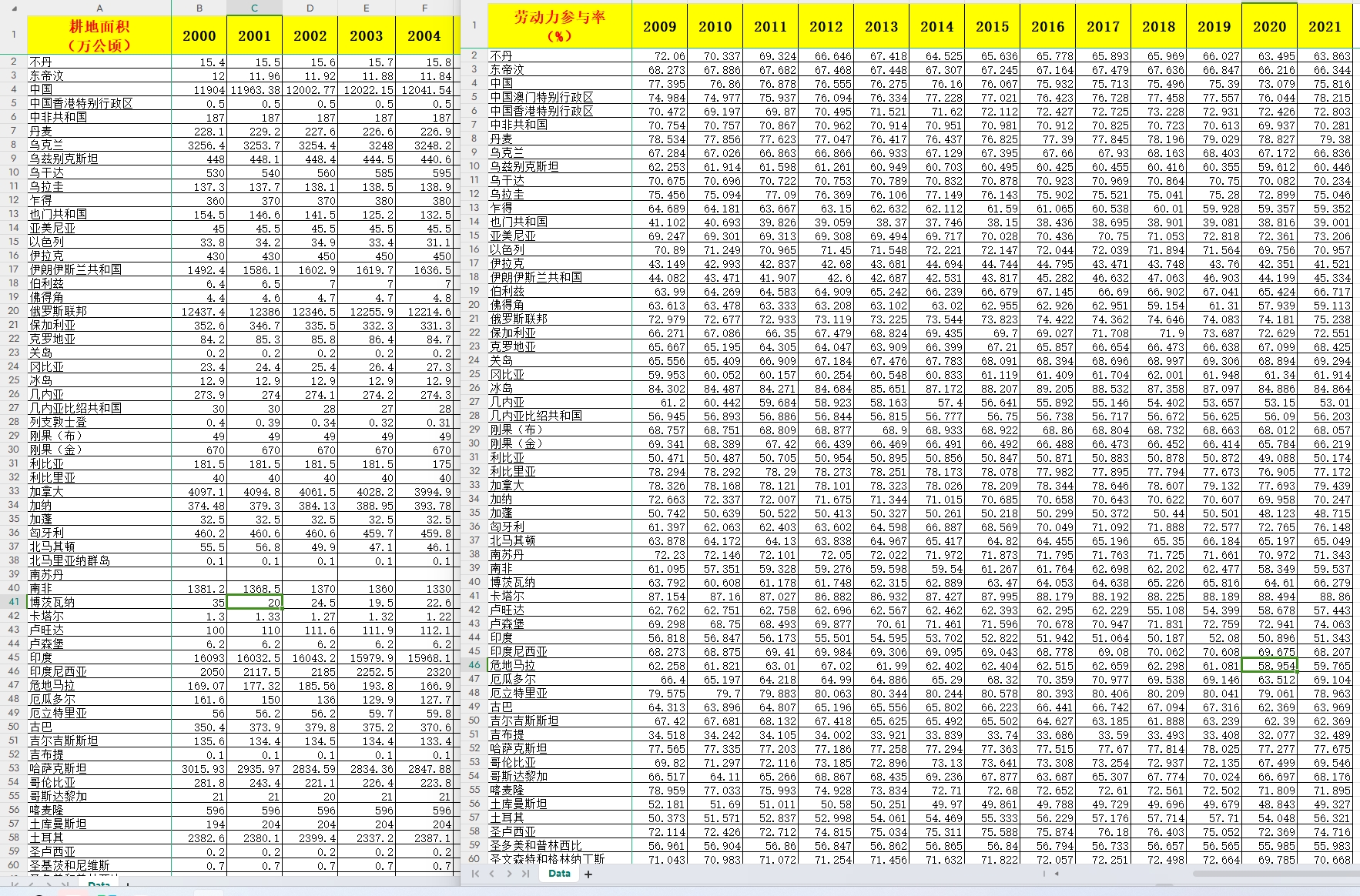
Task: Select the 2004 year header cell
Action: coord(424,35)
